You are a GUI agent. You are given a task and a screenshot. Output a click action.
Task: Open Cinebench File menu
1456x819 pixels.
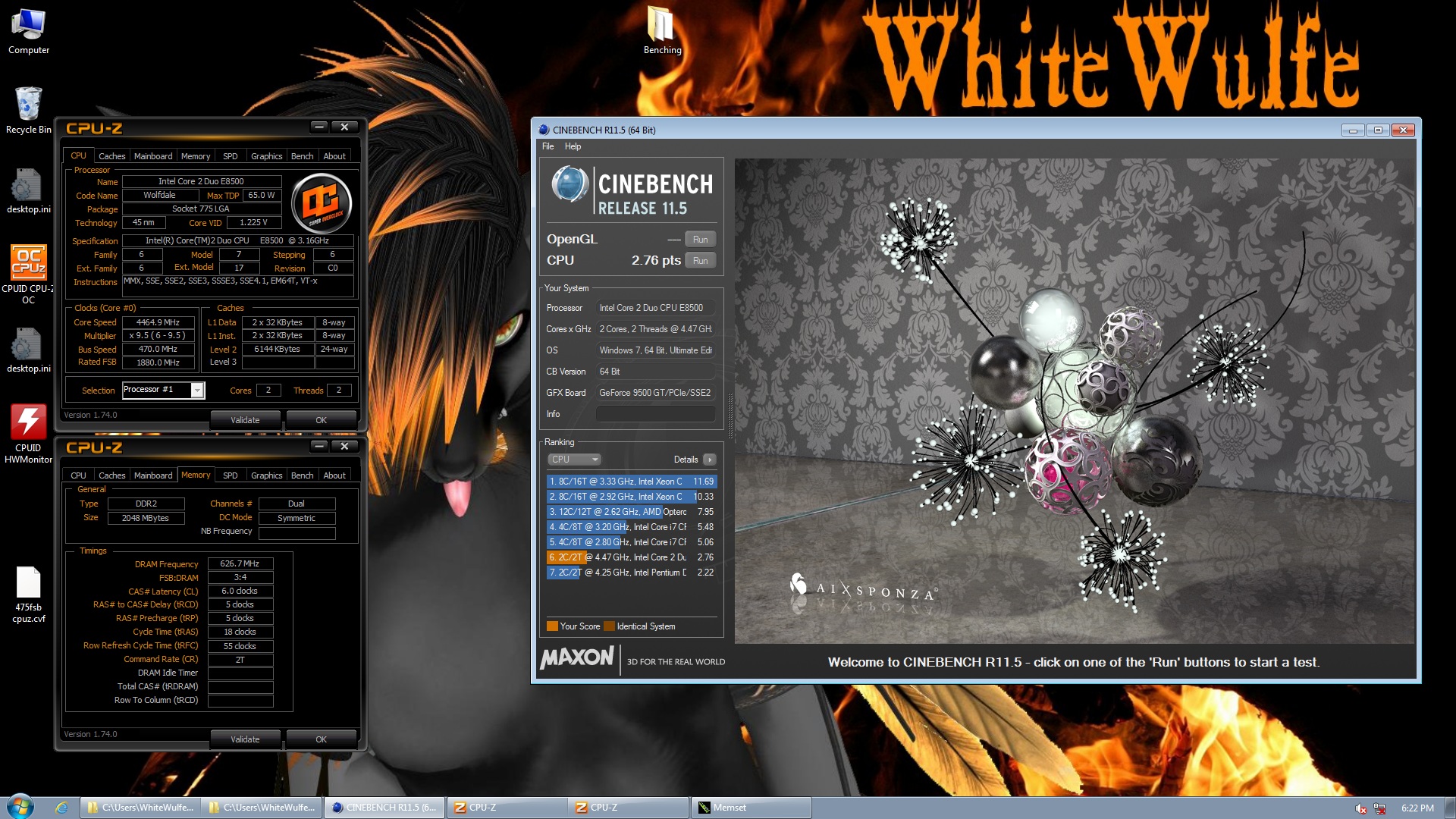click(x=548, y=146)
